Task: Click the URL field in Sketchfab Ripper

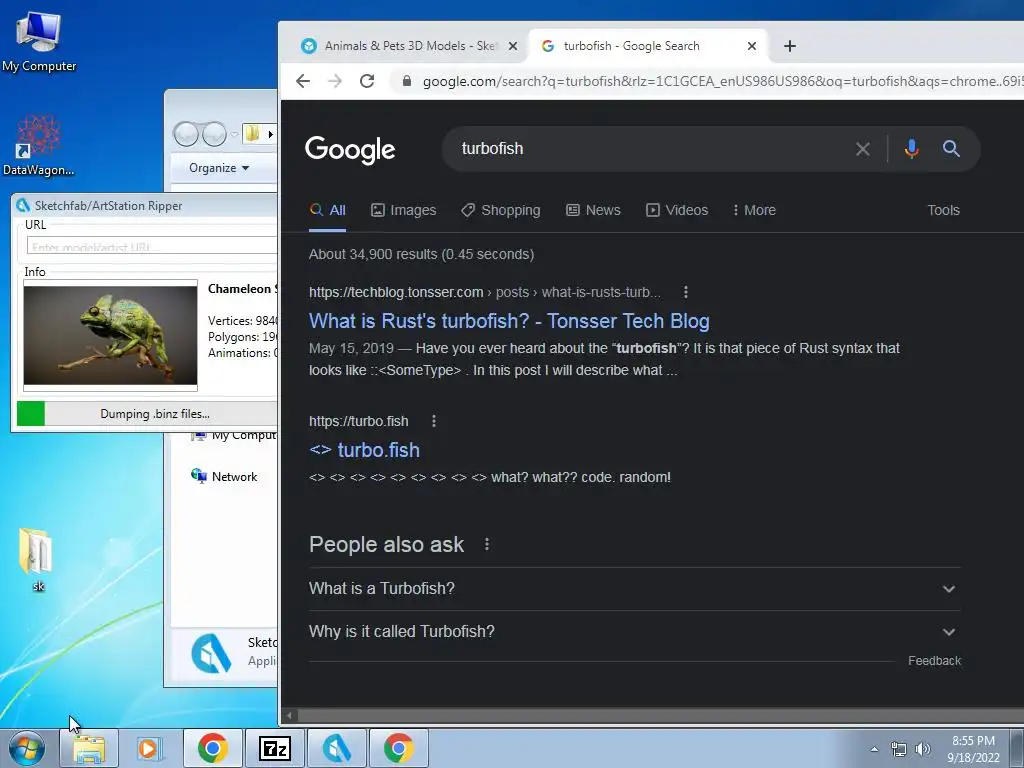Action: click(x=152, y=246)
